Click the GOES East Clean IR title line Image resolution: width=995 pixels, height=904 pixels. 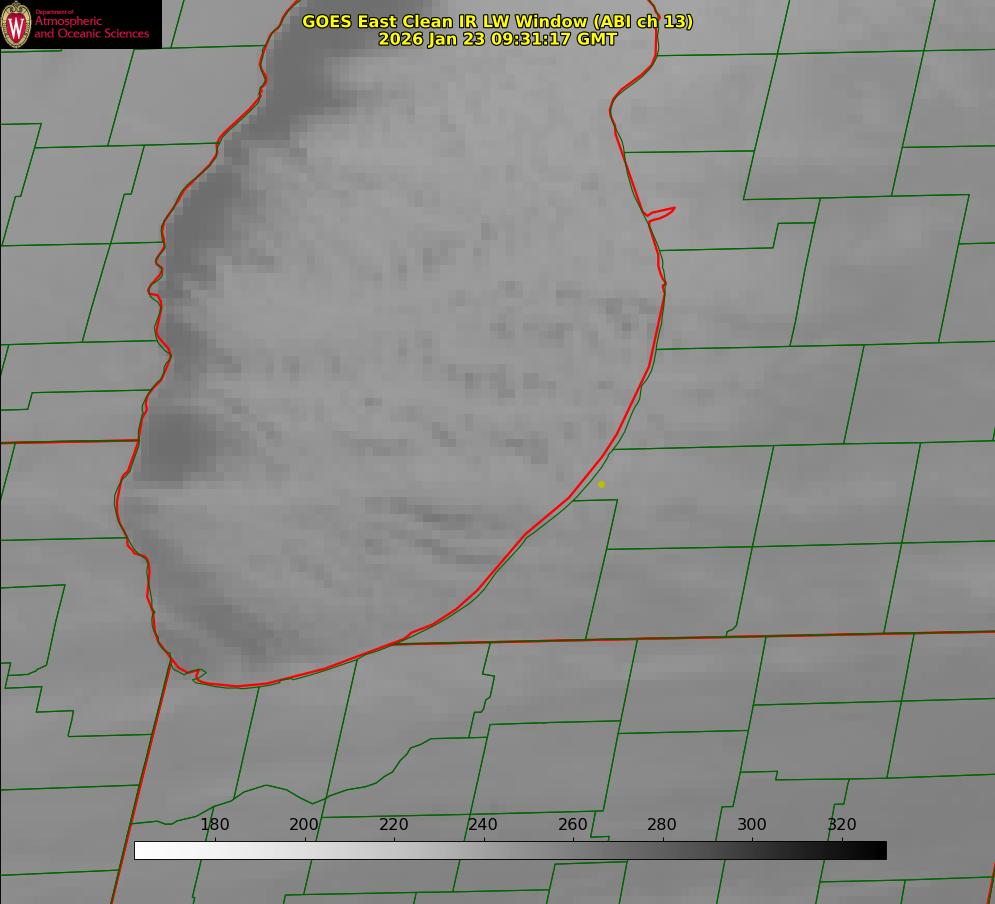498,21
